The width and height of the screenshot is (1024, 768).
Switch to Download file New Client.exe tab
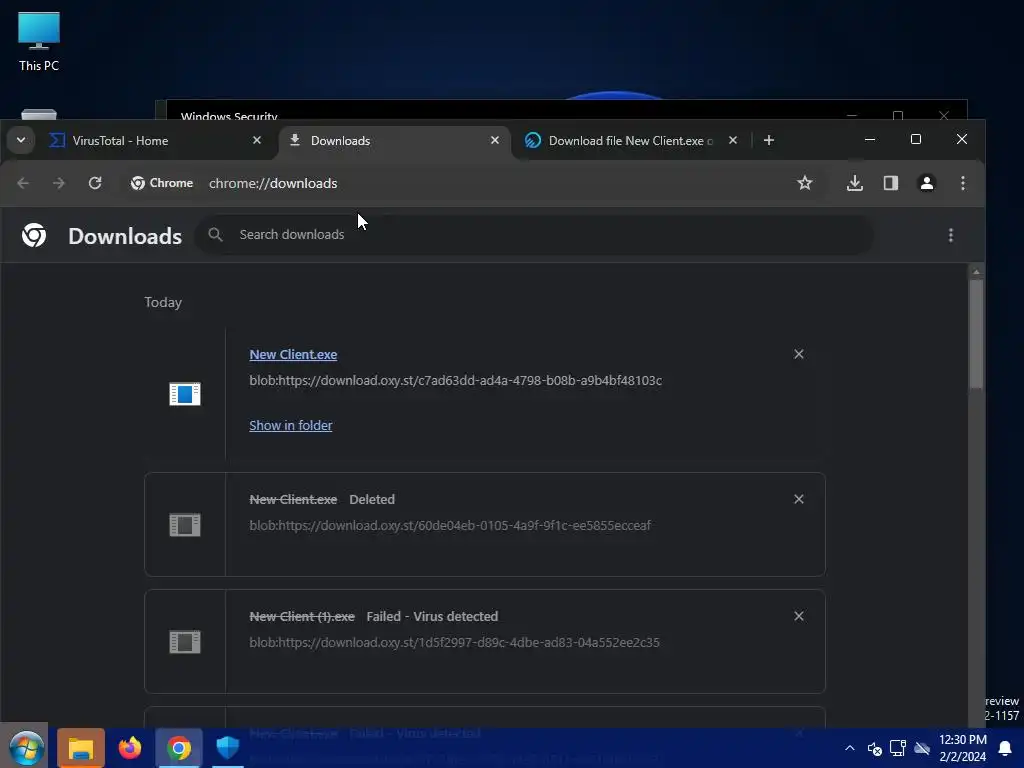tap(630, 140)
